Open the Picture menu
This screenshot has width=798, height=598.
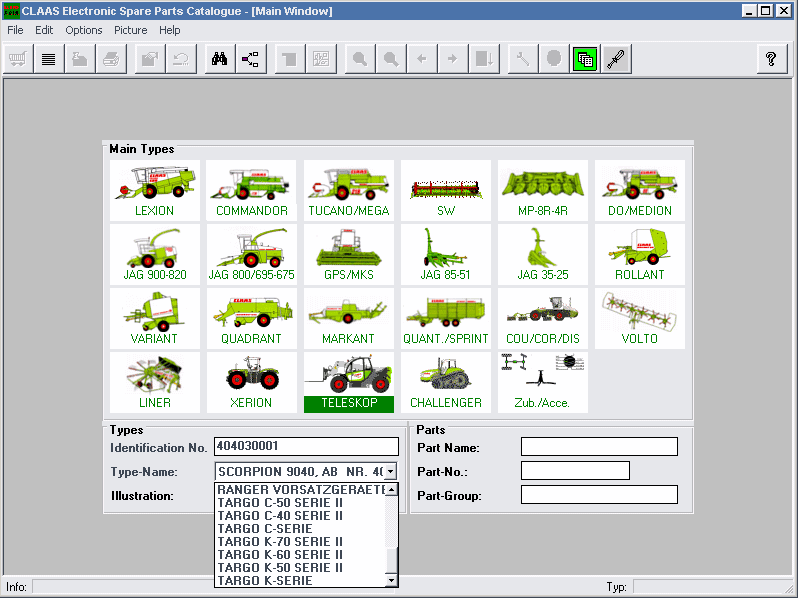(131, 30)
